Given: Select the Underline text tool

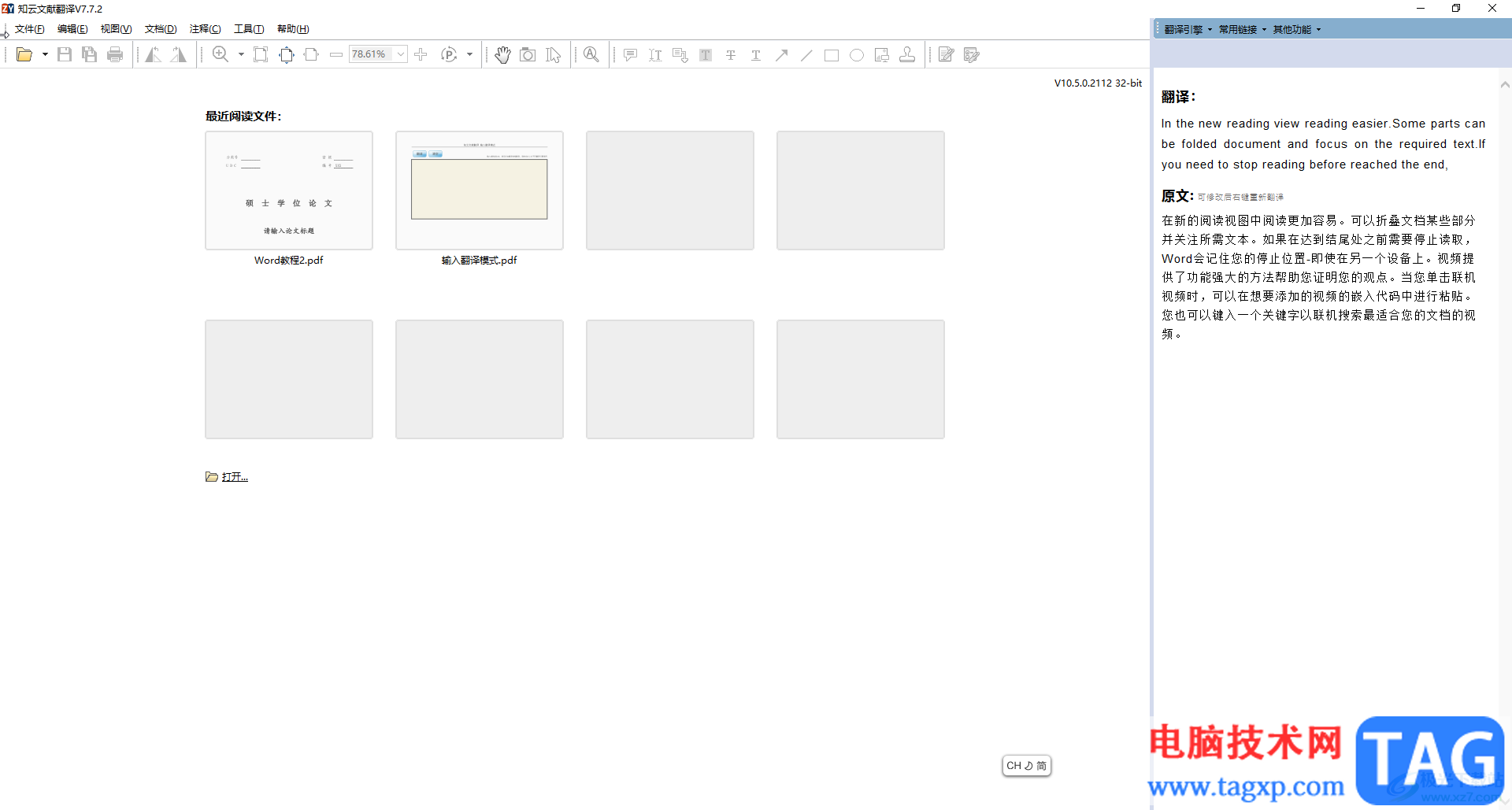Looking at the screenshot, I should coord(756,54).
